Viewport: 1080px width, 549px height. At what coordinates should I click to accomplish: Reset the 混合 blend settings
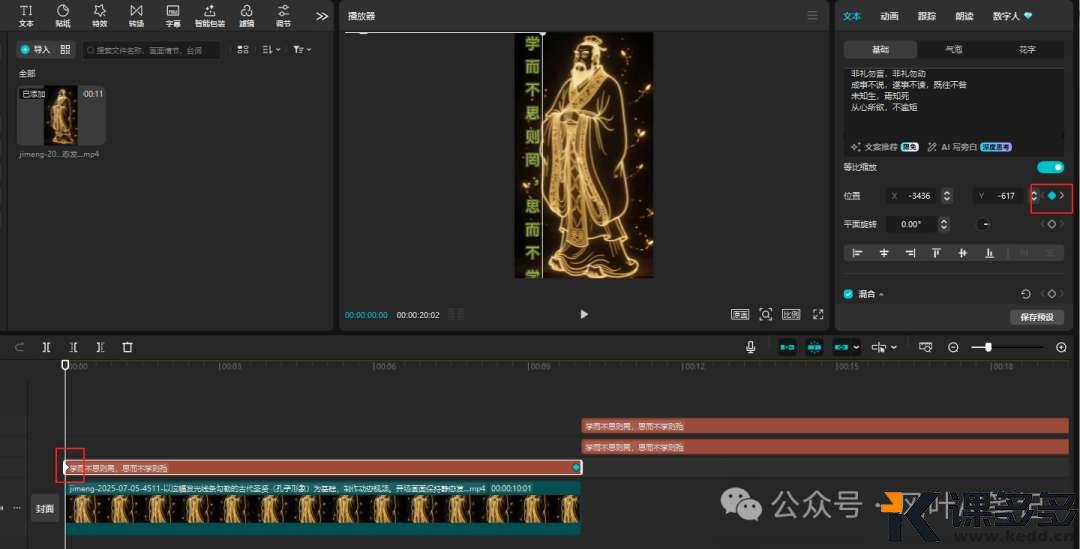tap(1025, 294)
